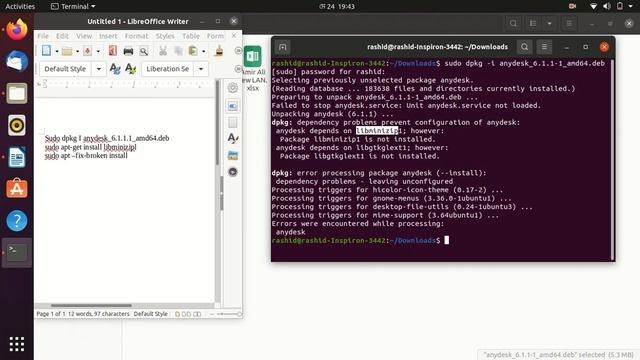Viewport: 640px width, 360px height.
Task: Open the Styles menu in Writer
Action: click(165, 36)
